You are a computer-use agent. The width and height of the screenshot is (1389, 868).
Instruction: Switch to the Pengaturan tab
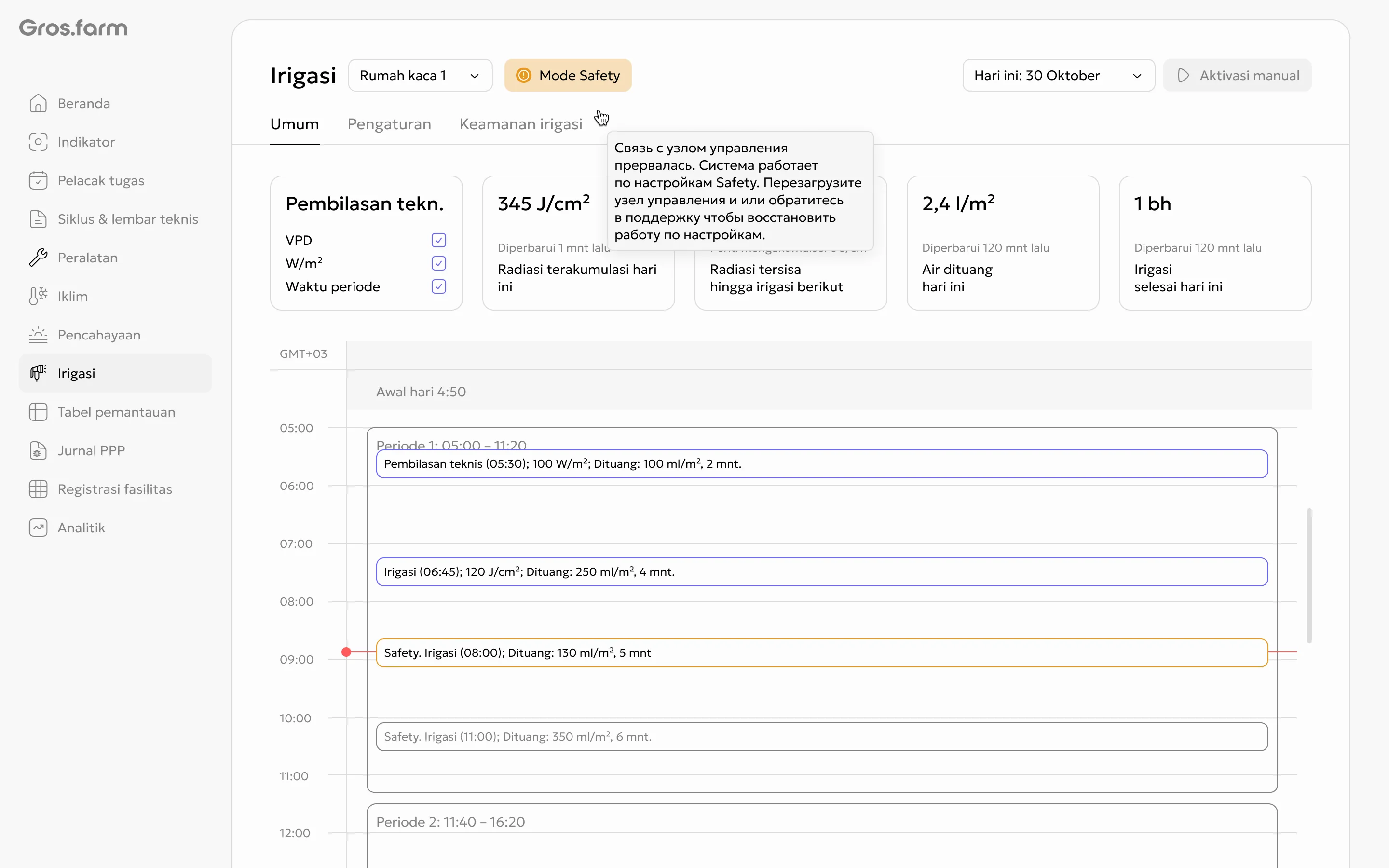click(389, 124)
